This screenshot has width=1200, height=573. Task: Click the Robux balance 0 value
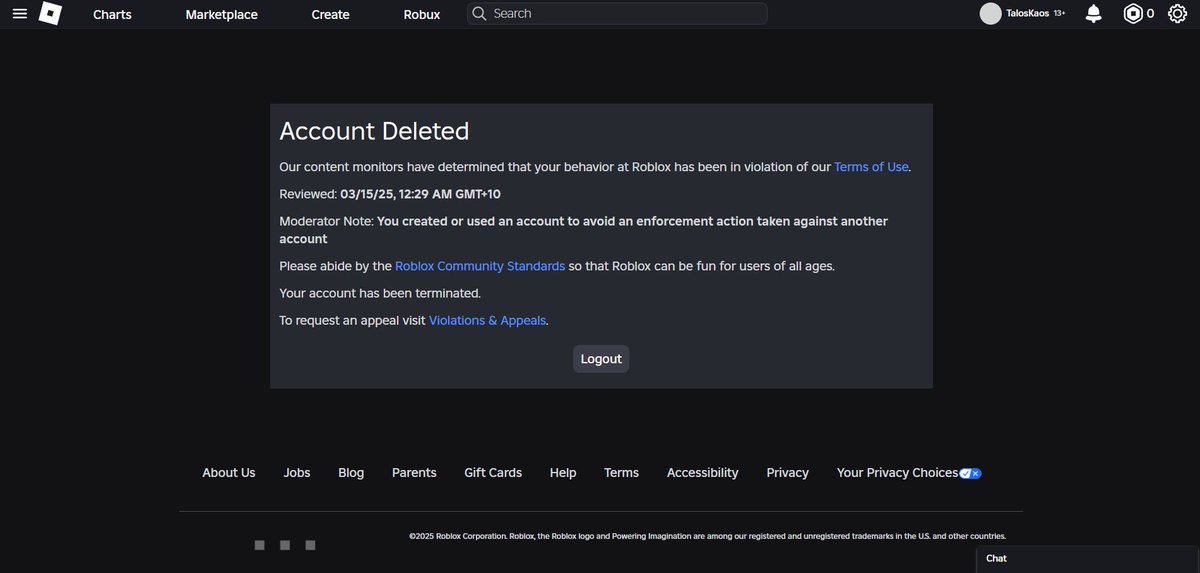(x=1150, y=14)
